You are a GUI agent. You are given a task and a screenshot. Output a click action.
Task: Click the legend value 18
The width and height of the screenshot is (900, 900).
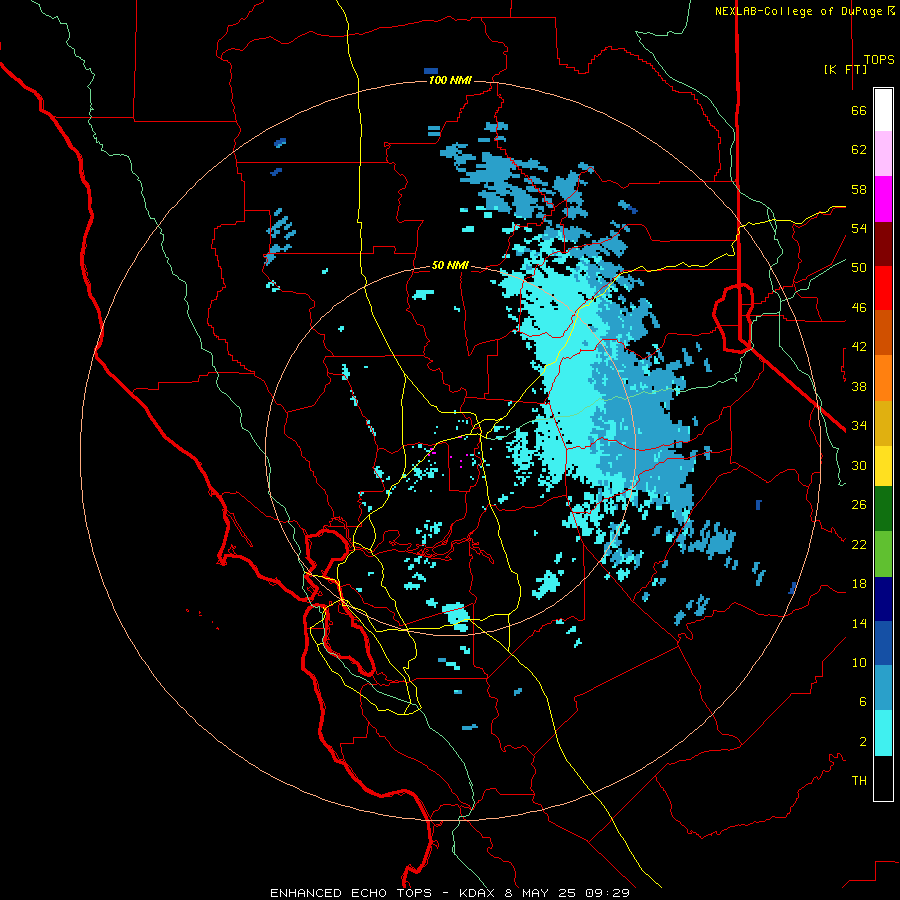[x=859, y=584]
